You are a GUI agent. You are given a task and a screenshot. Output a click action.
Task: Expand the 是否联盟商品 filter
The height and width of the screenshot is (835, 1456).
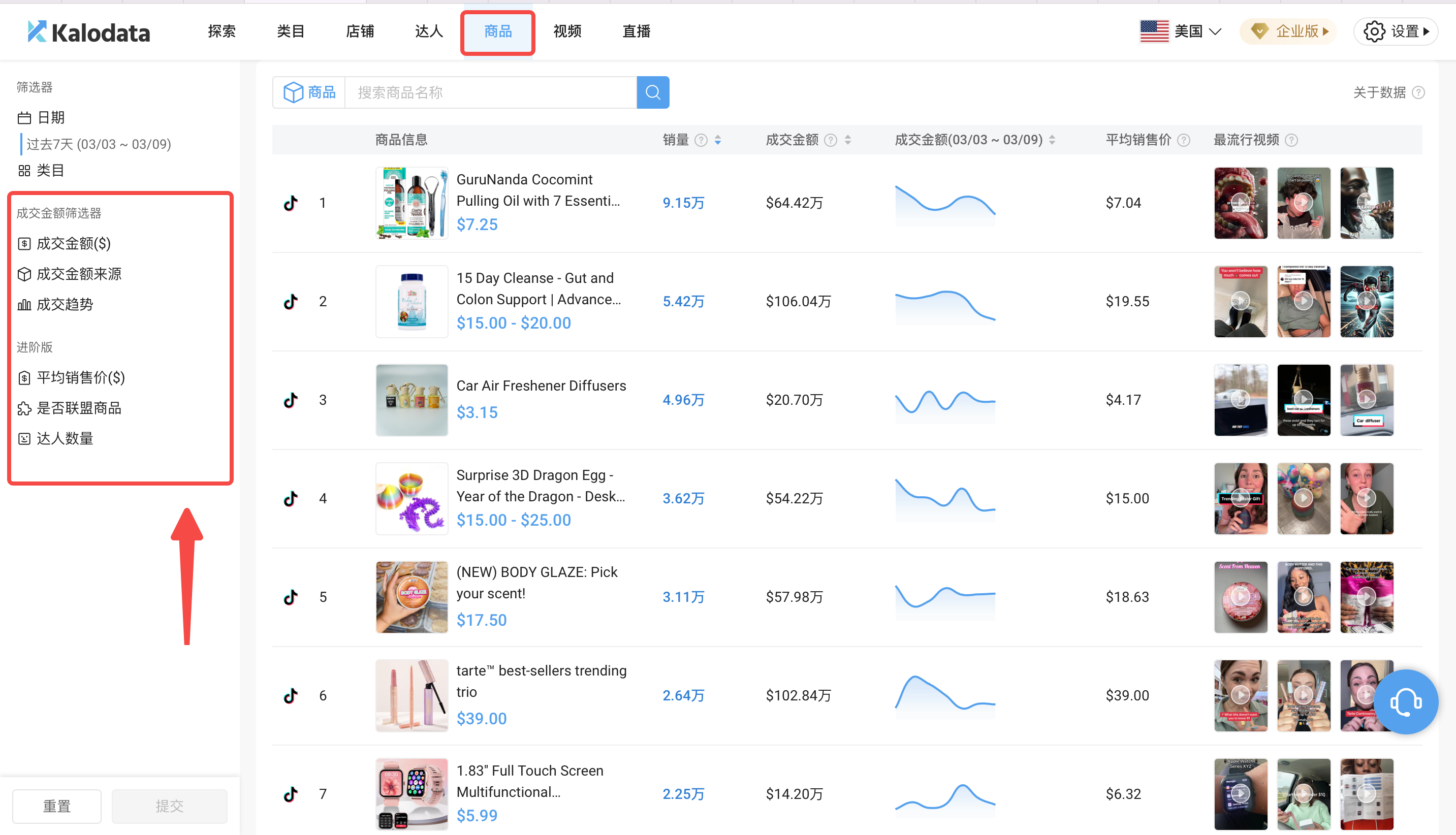click(x=70, y=408)
